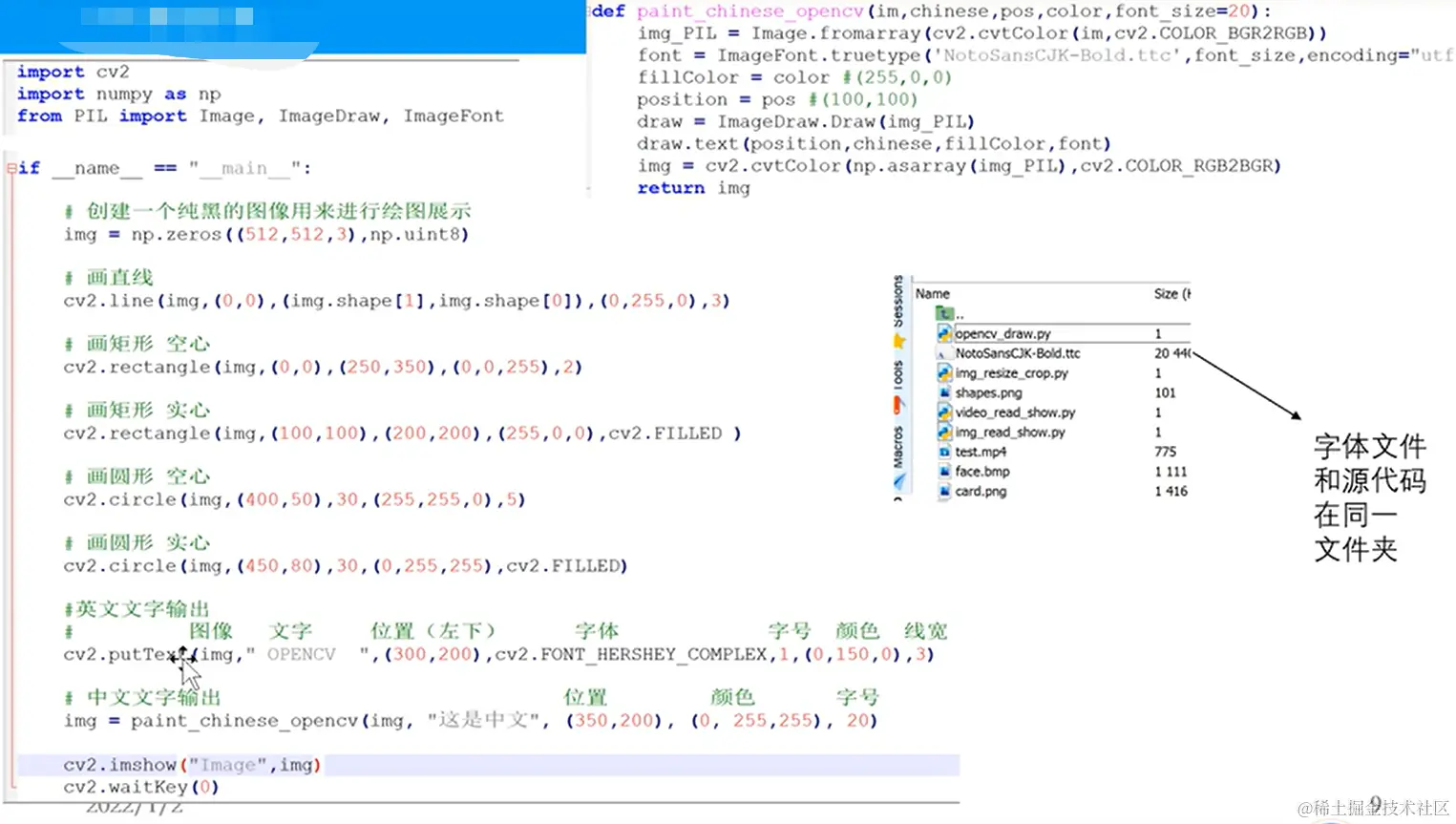
Task: Click the 'return img' line
Action: pos(693,188)
